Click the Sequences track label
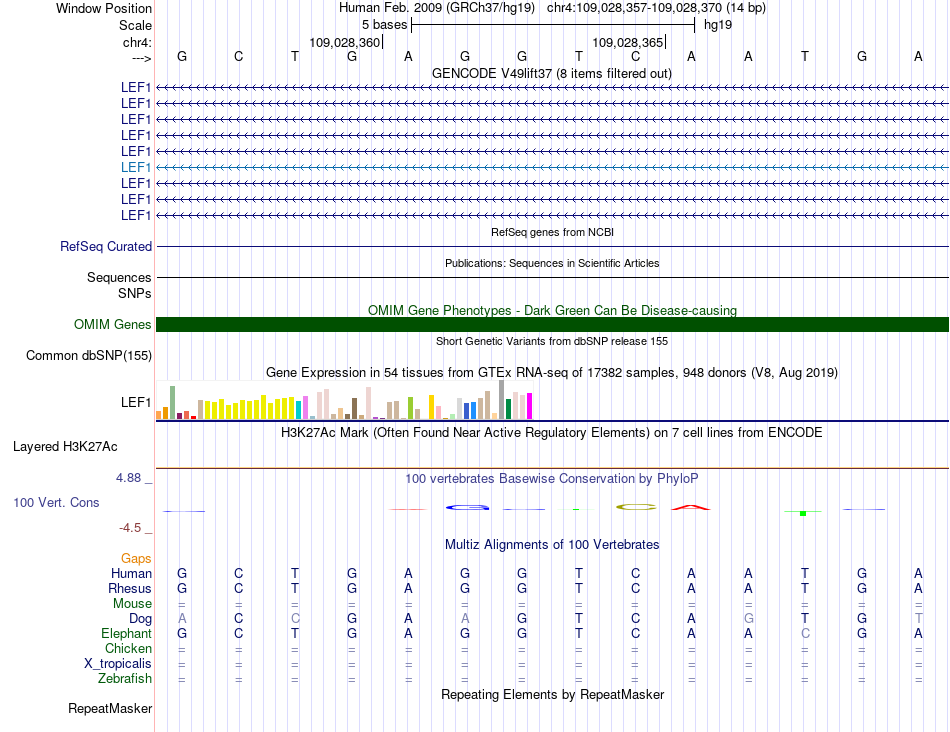Screen dimensions: 950x732 click(119, 278)
